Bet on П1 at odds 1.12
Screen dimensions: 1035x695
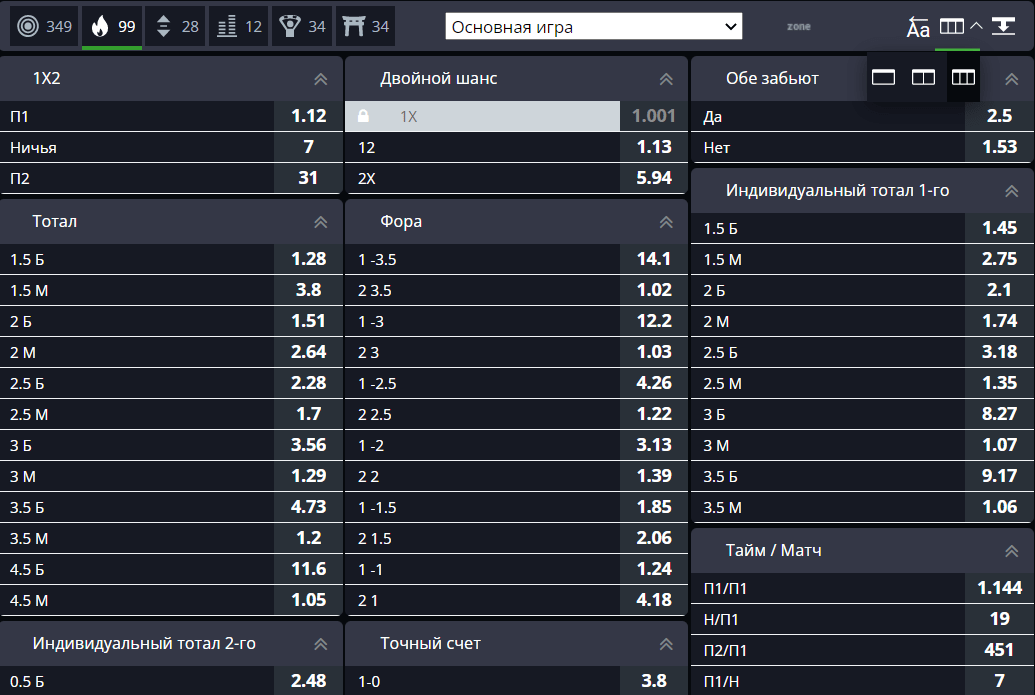[171, 116]
